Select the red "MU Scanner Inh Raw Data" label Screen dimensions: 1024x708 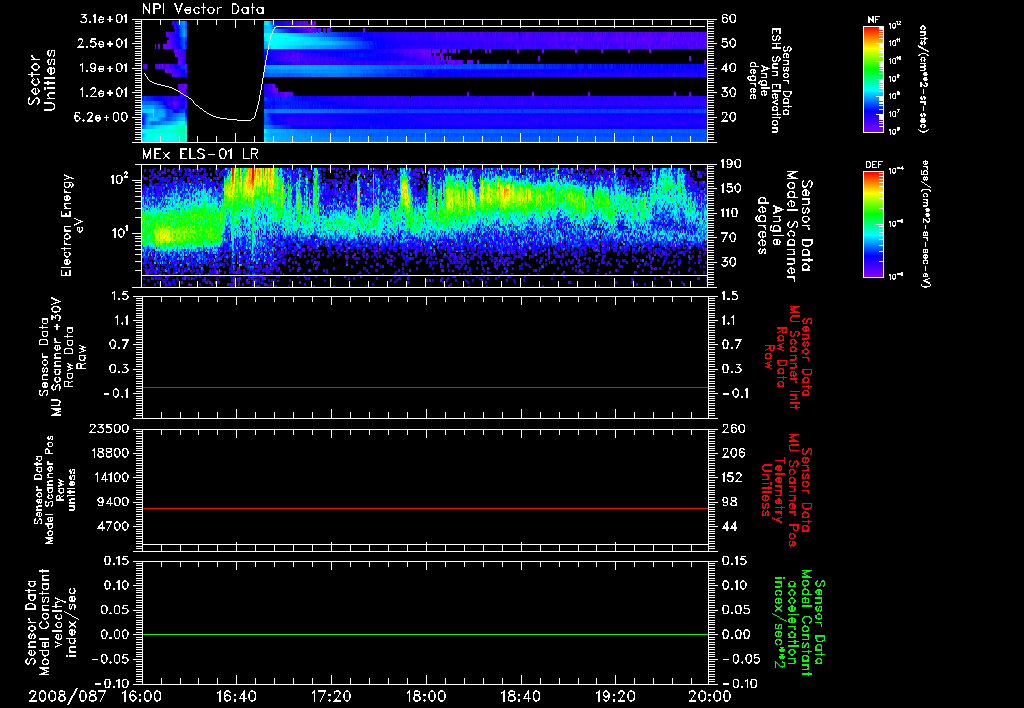tap(789, 356)
